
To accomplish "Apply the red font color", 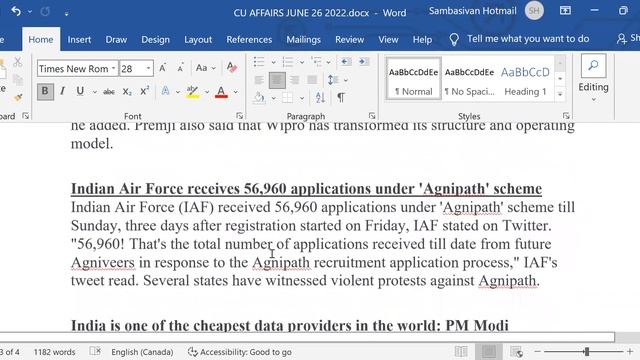I will tap(221, 92).
